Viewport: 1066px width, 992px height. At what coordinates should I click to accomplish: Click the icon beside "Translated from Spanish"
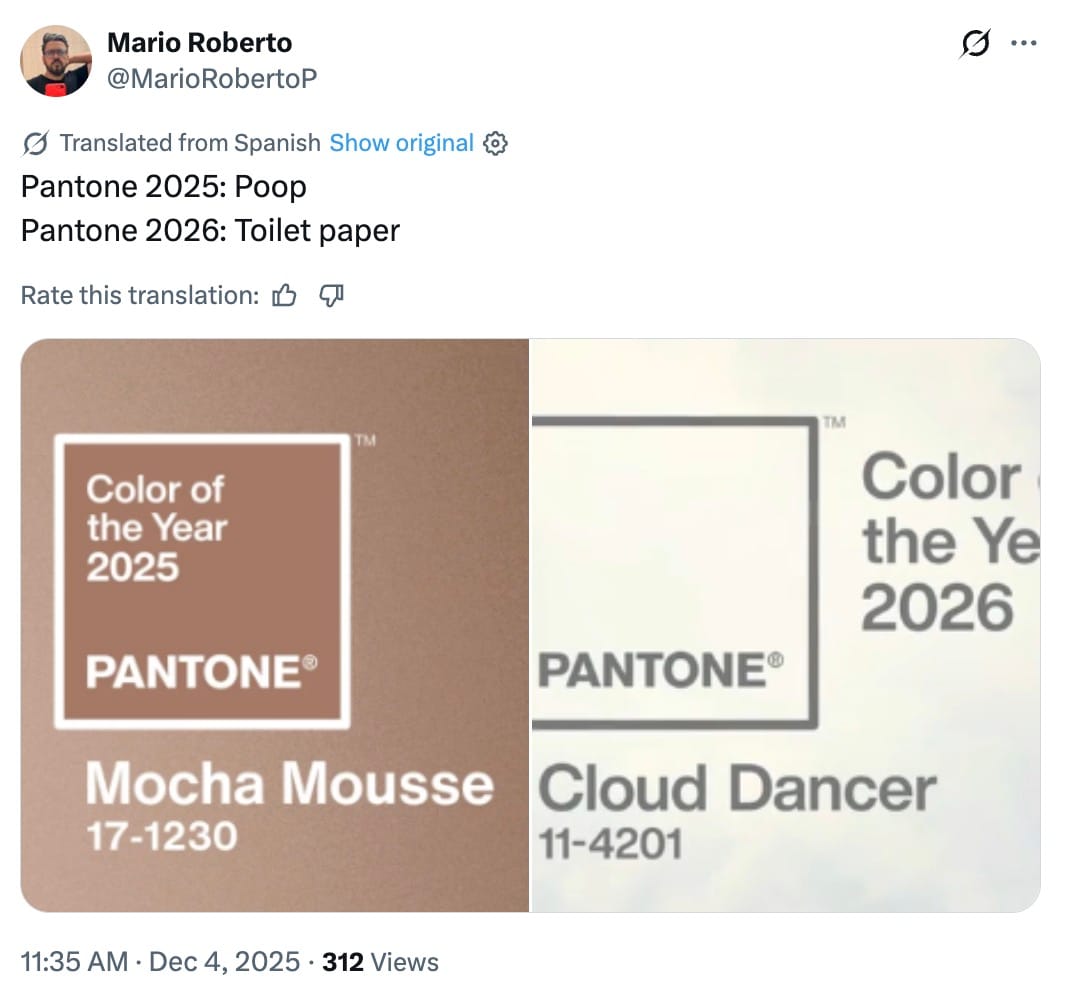pyautogui.click(x=36, y=144)
